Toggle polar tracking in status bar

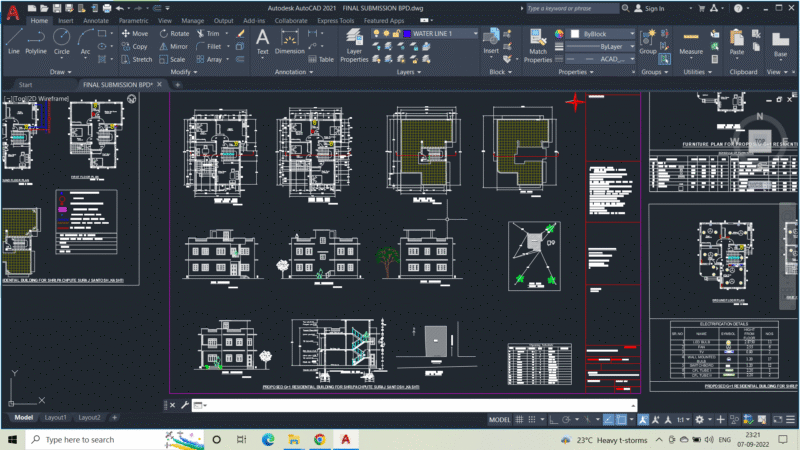(566, 419)
